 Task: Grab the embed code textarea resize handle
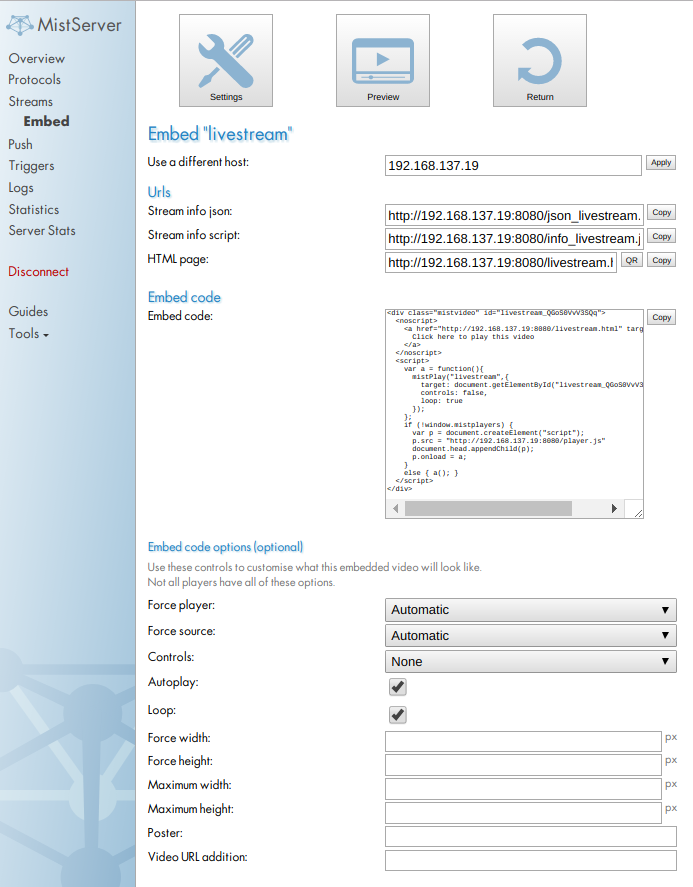(x=638, y=513)
